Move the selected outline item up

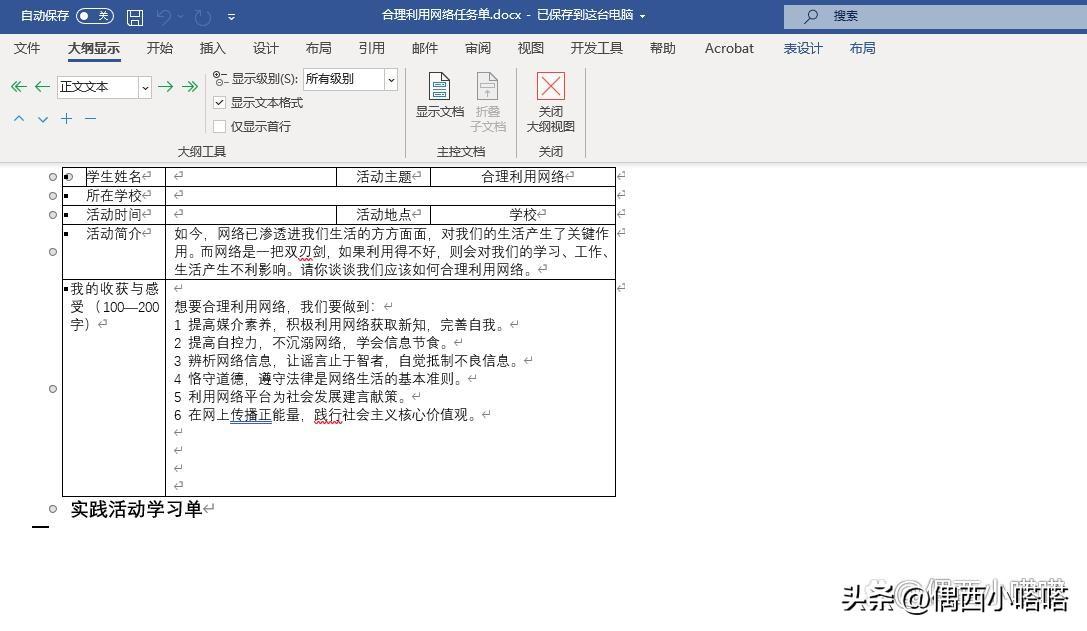[18, 118]
